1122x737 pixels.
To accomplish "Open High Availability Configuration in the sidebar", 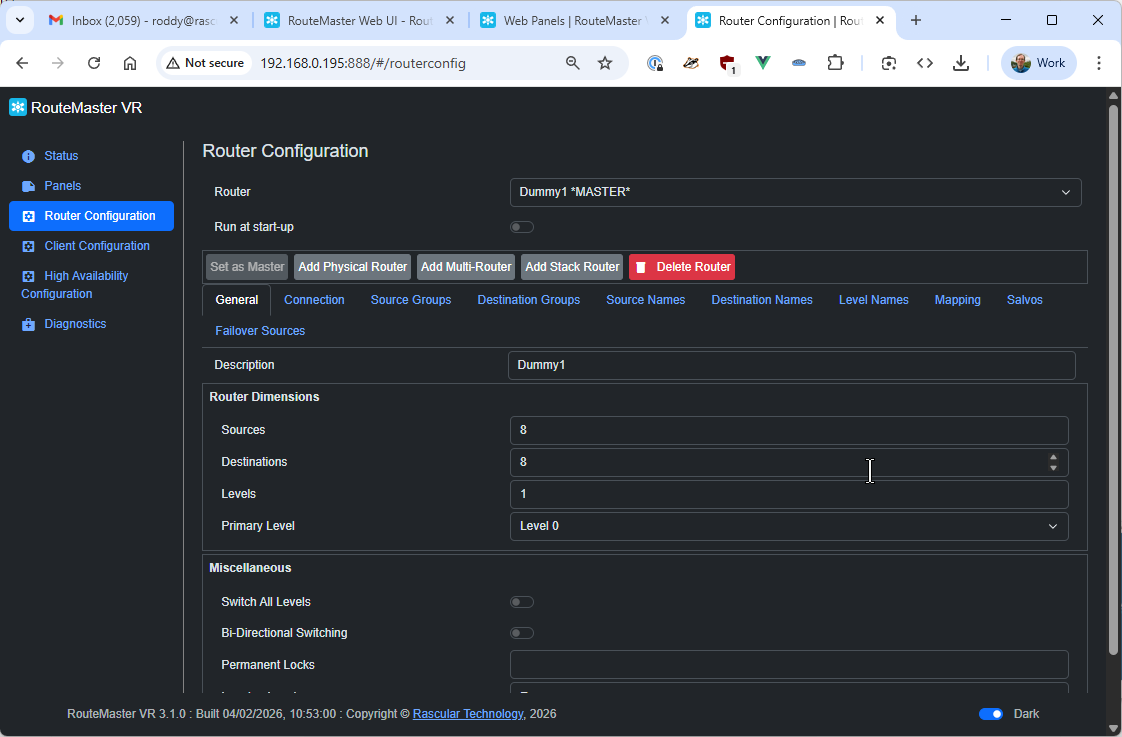I will (75, 285).
